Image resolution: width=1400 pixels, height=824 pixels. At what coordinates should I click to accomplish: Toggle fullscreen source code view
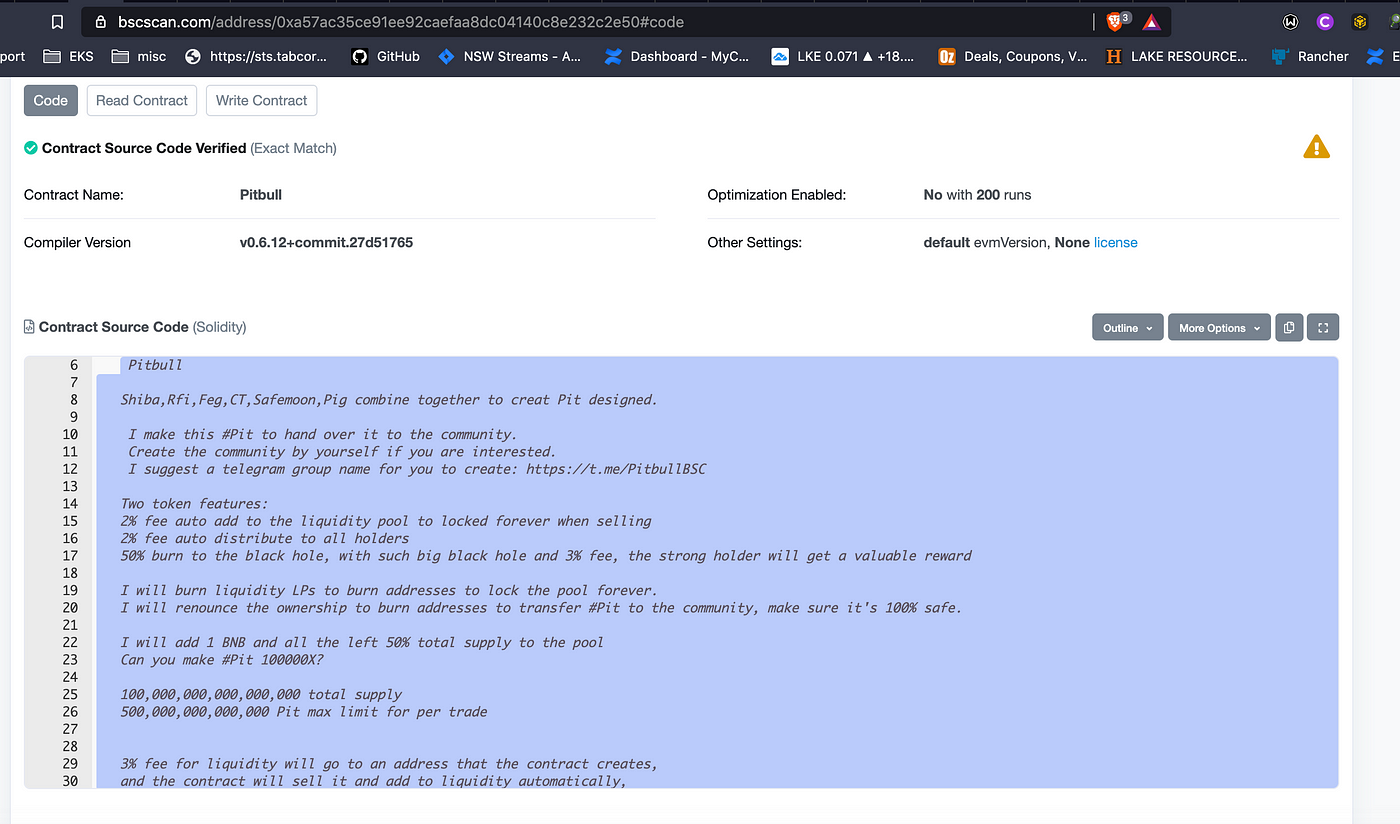[x=1323, y=327]
